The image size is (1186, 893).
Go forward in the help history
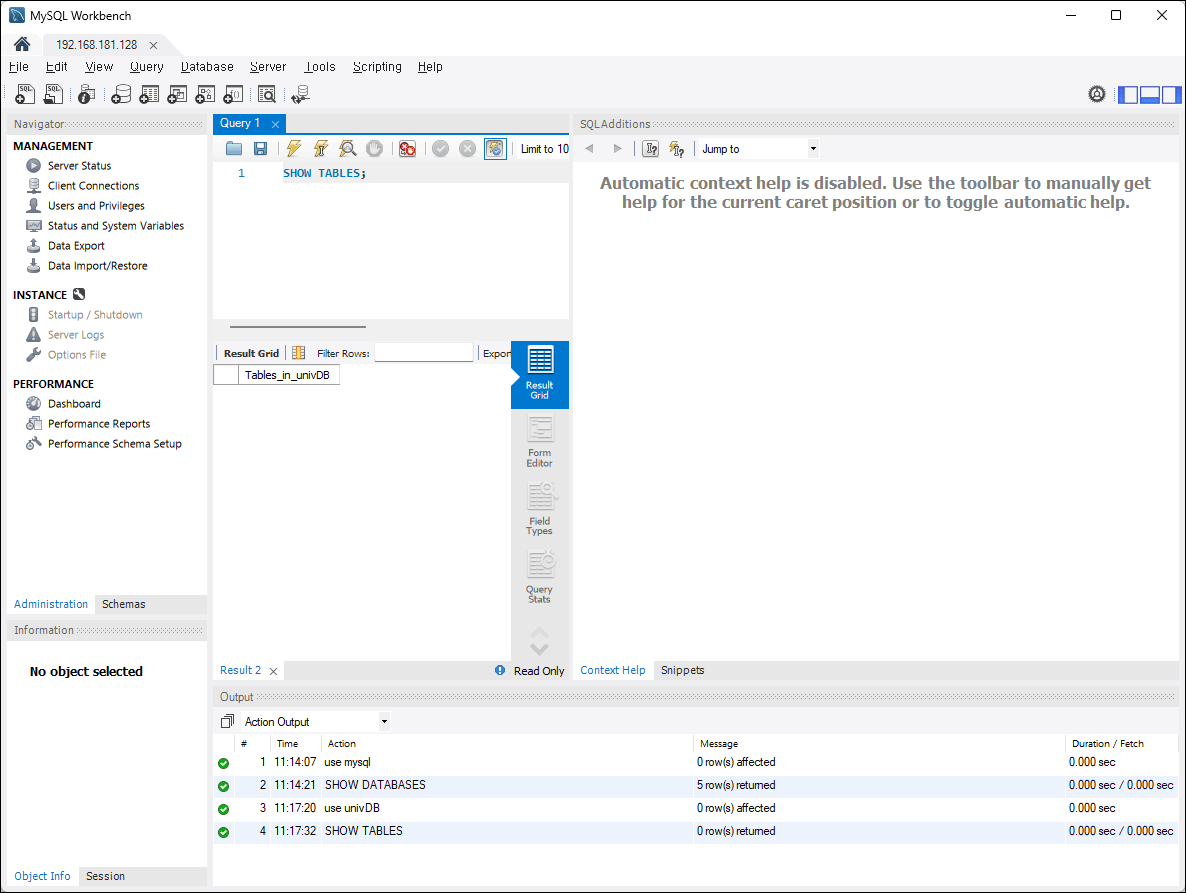[617, 149]
